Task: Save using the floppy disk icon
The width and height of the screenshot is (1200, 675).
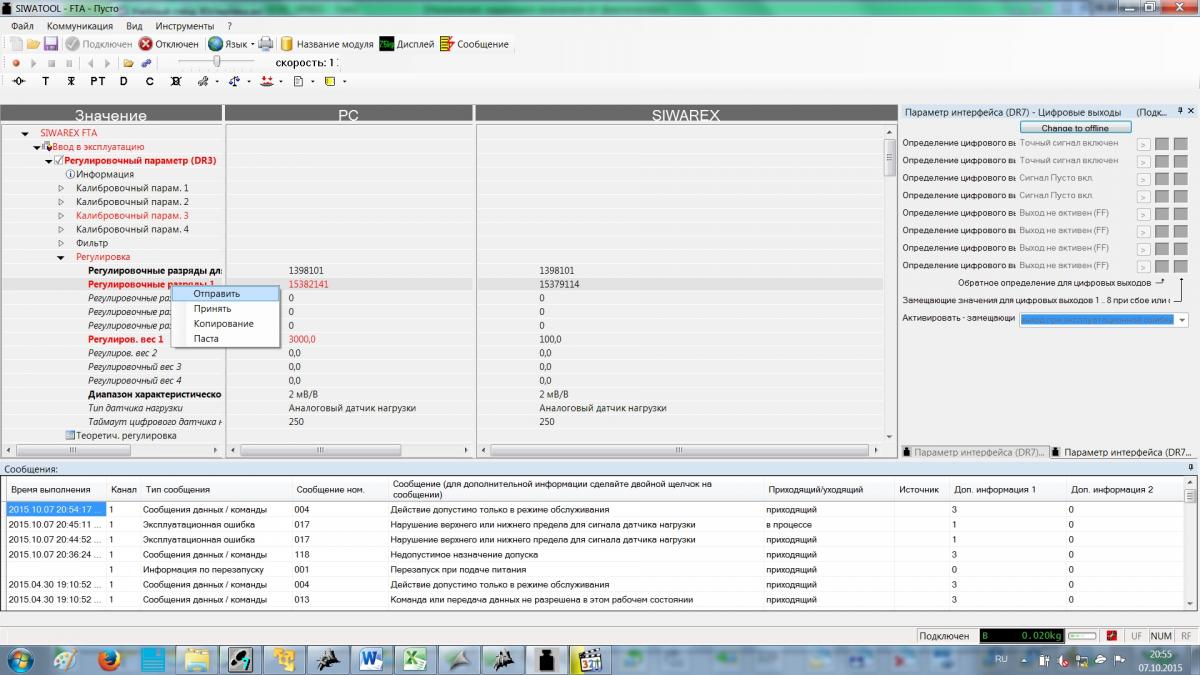Action: pos(50,44)
